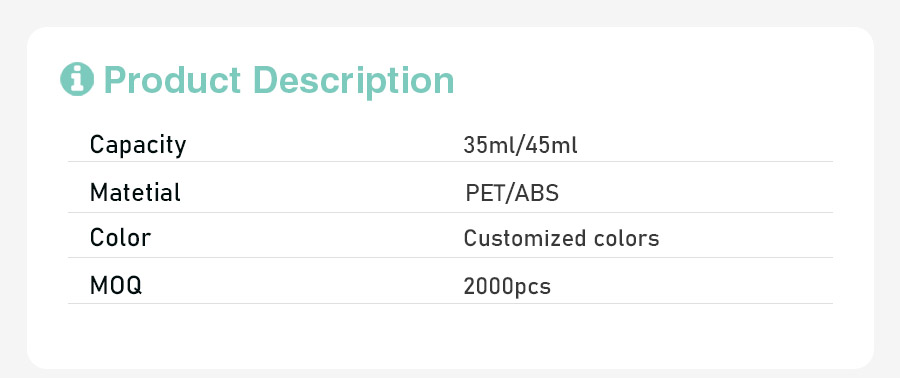Click the divider line below MOQ row
Viewport: 900px width, 378px height.
coord(450,303)
